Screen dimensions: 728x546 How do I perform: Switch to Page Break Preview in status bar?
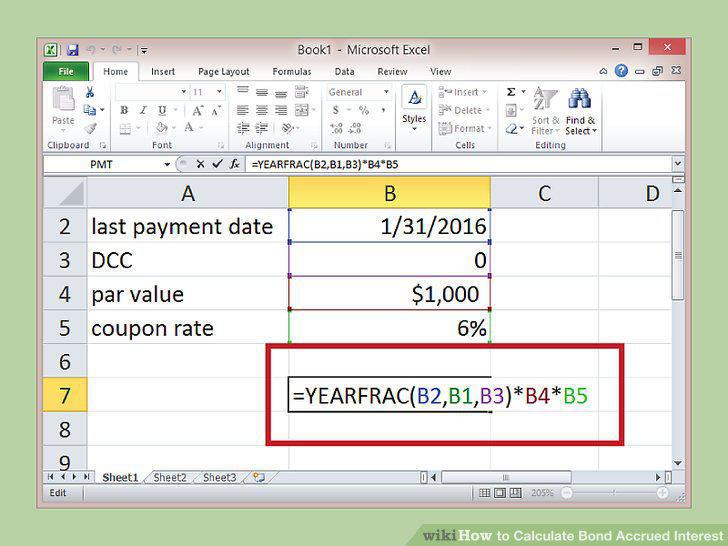(515, 493)
